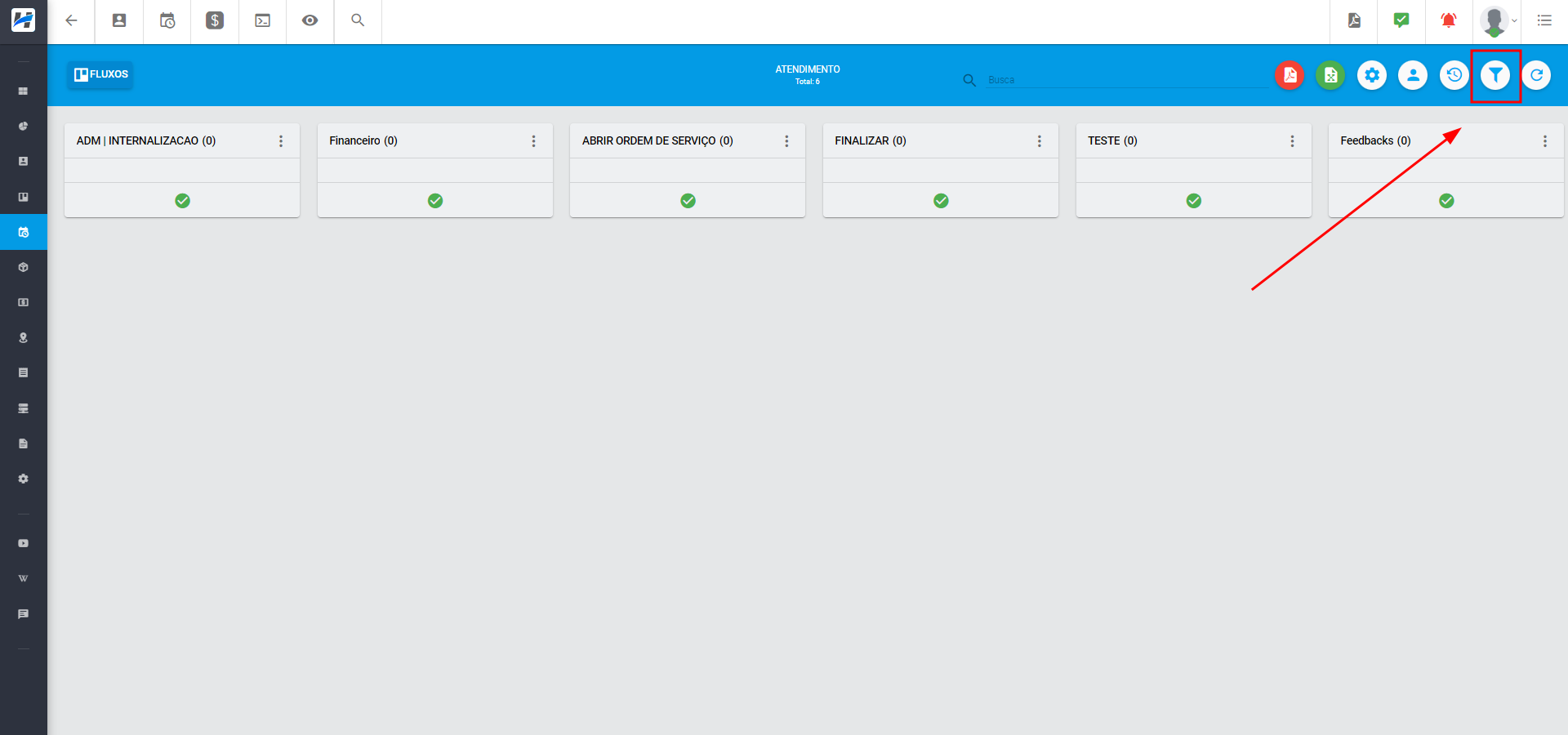Open the gear settings in blue header
The width and height of the screenshot is (1568, 735).
(1372, 75)
